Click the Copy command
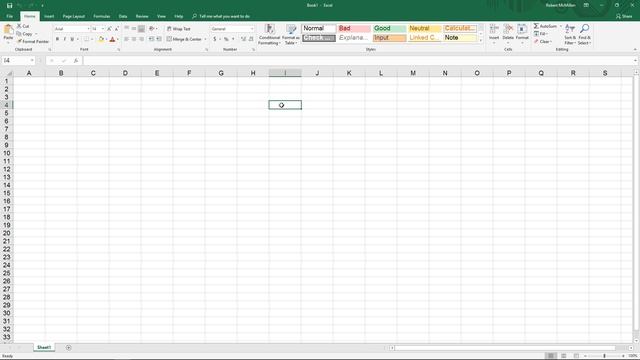Screen dimensions: 640x360 click(x=25, y=34)
